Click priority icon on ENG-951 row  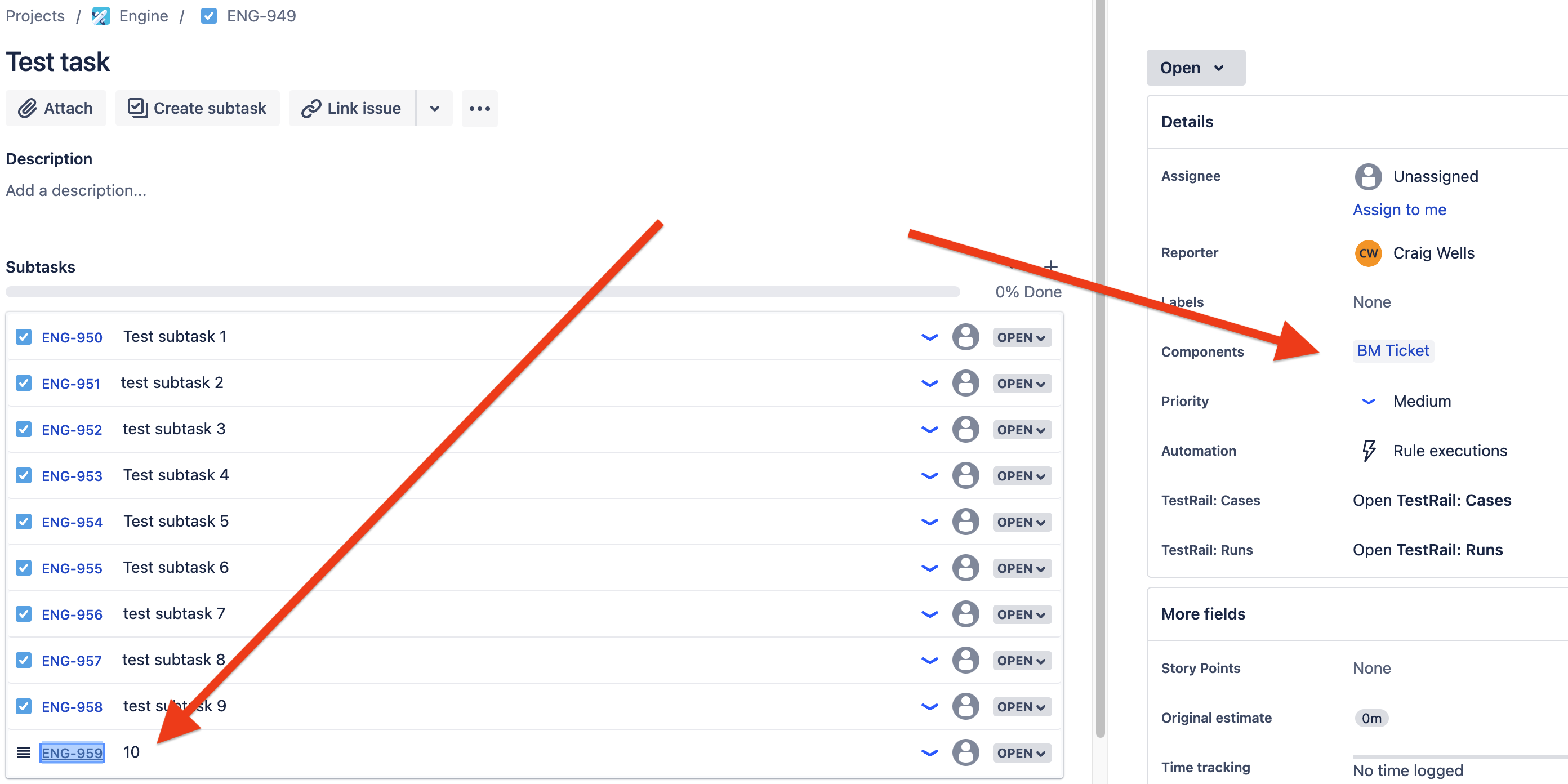929,384
